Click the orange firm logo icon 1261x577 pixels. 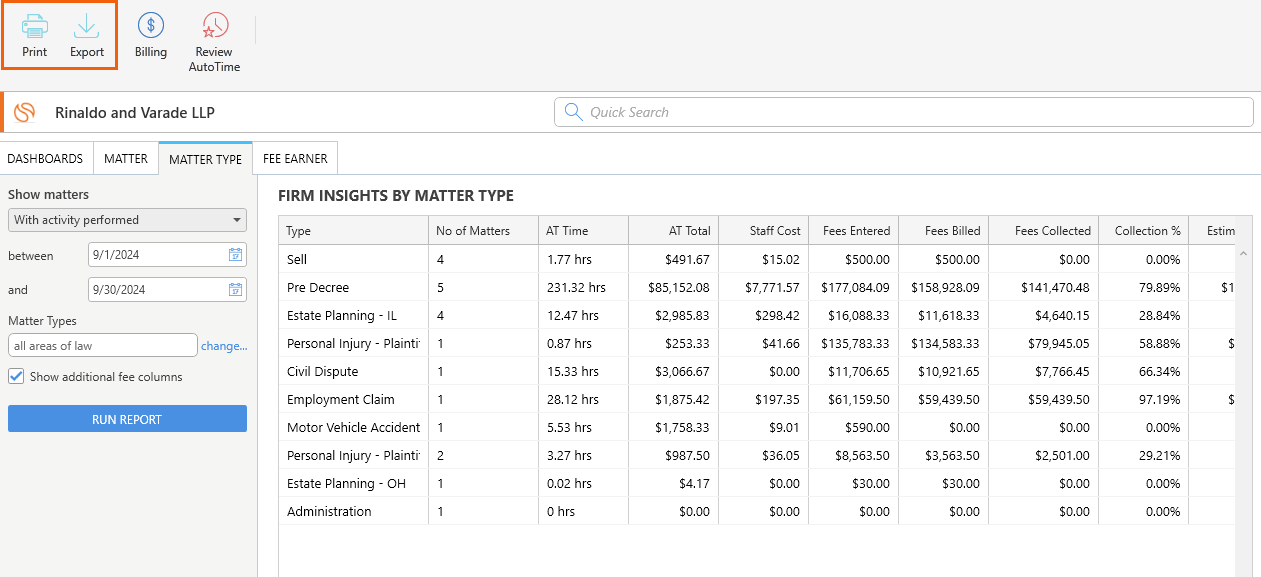[24, 112]
